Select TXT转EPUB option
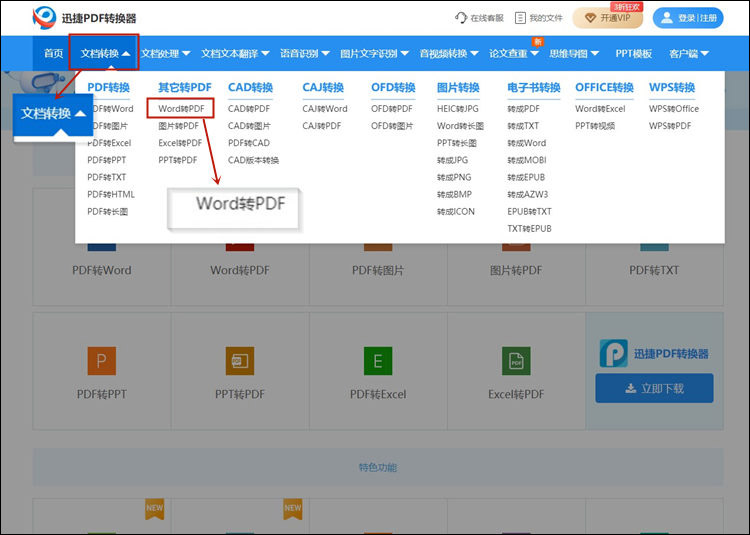The image size is (750, 535). 529,229
